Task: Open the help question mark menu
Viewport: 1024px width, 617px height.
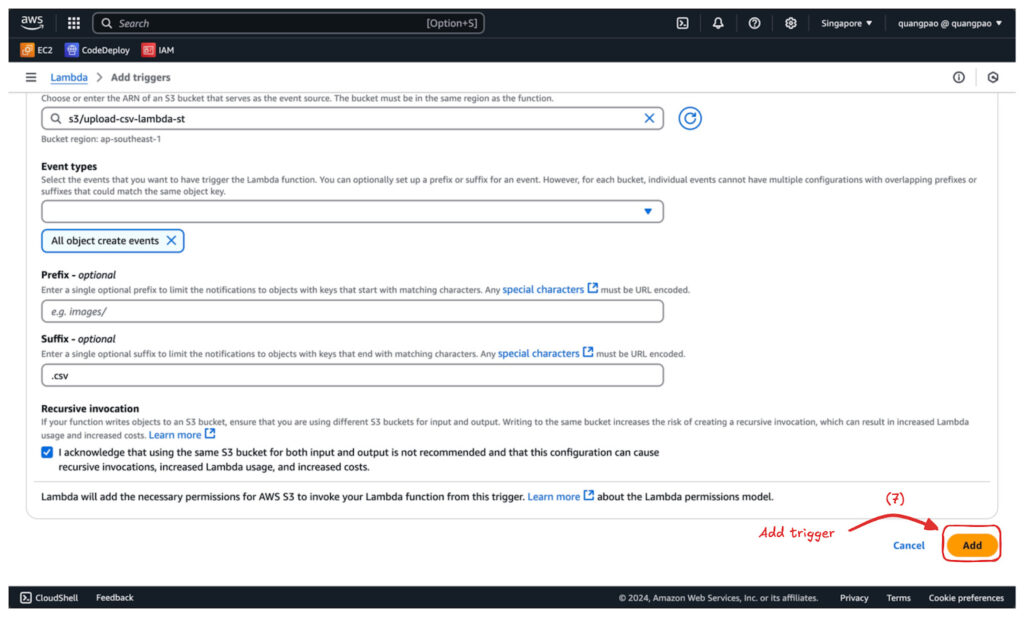Action: point(754,23)
